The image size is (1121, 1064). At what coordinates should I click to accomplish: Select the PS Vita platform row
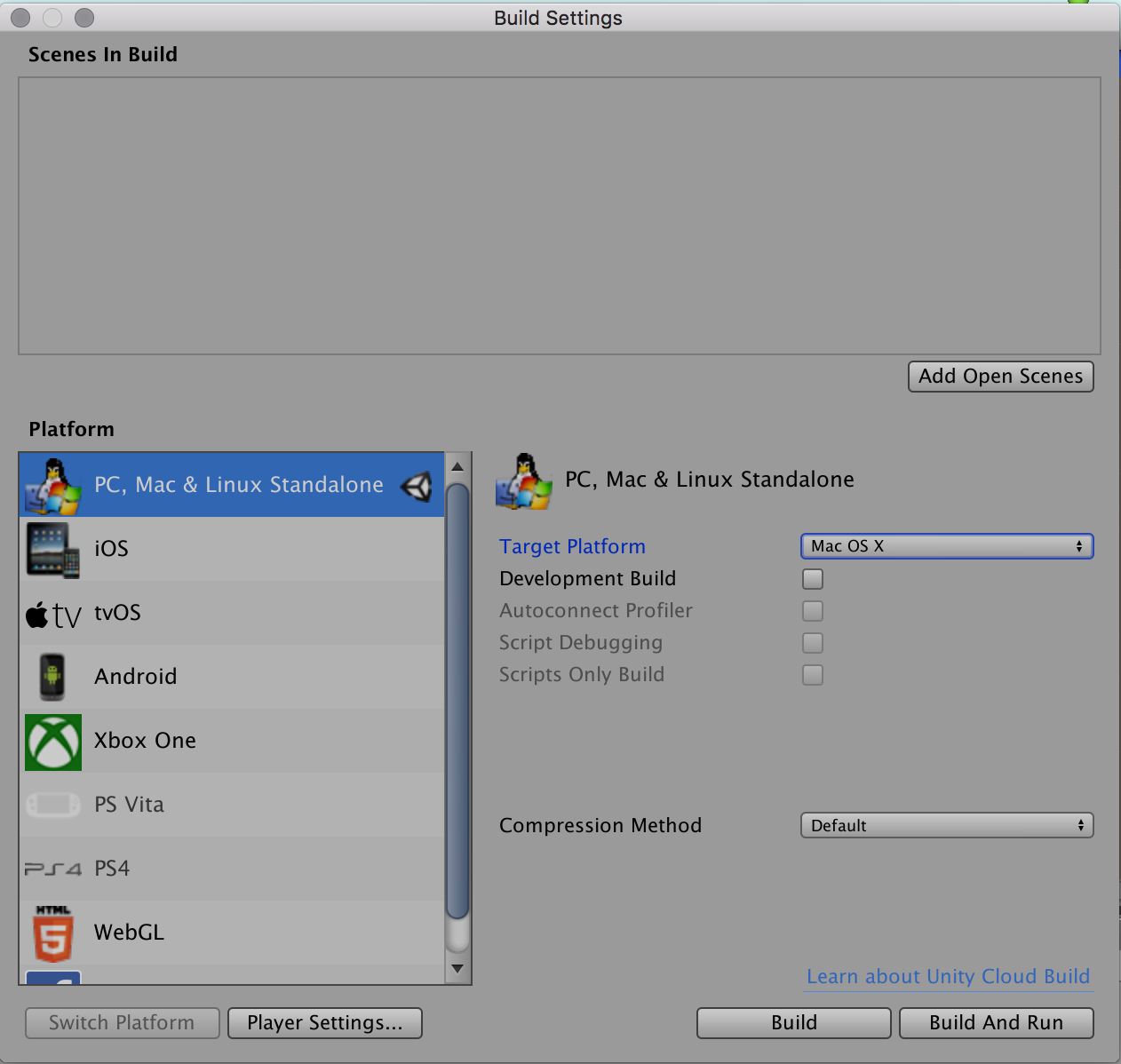coord(232,805)
